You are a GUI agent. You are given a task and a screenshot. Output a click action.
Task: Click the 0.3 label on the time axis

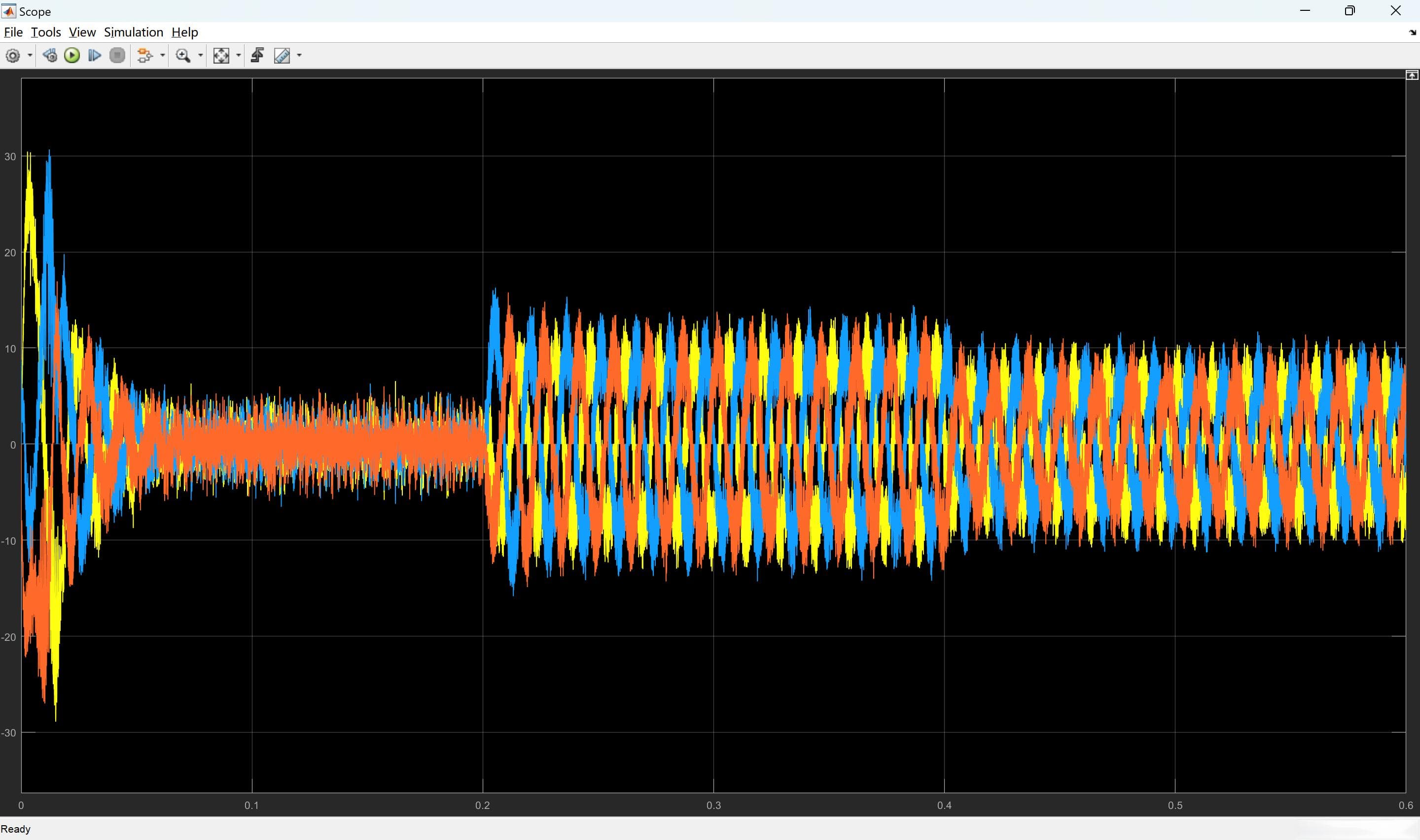tap(713, 805)
